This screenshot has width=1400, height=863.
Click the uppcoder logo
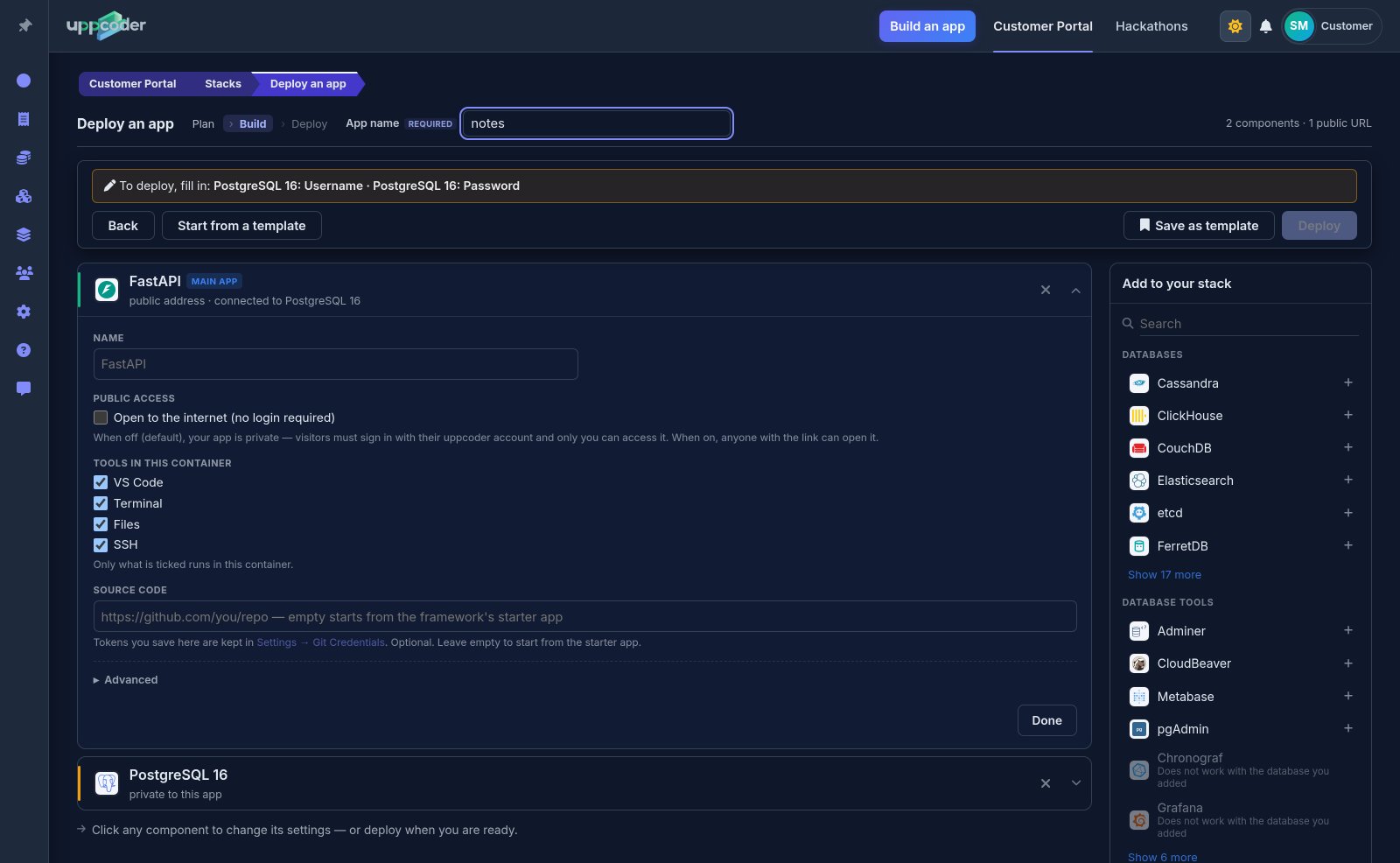coord(106,25)
